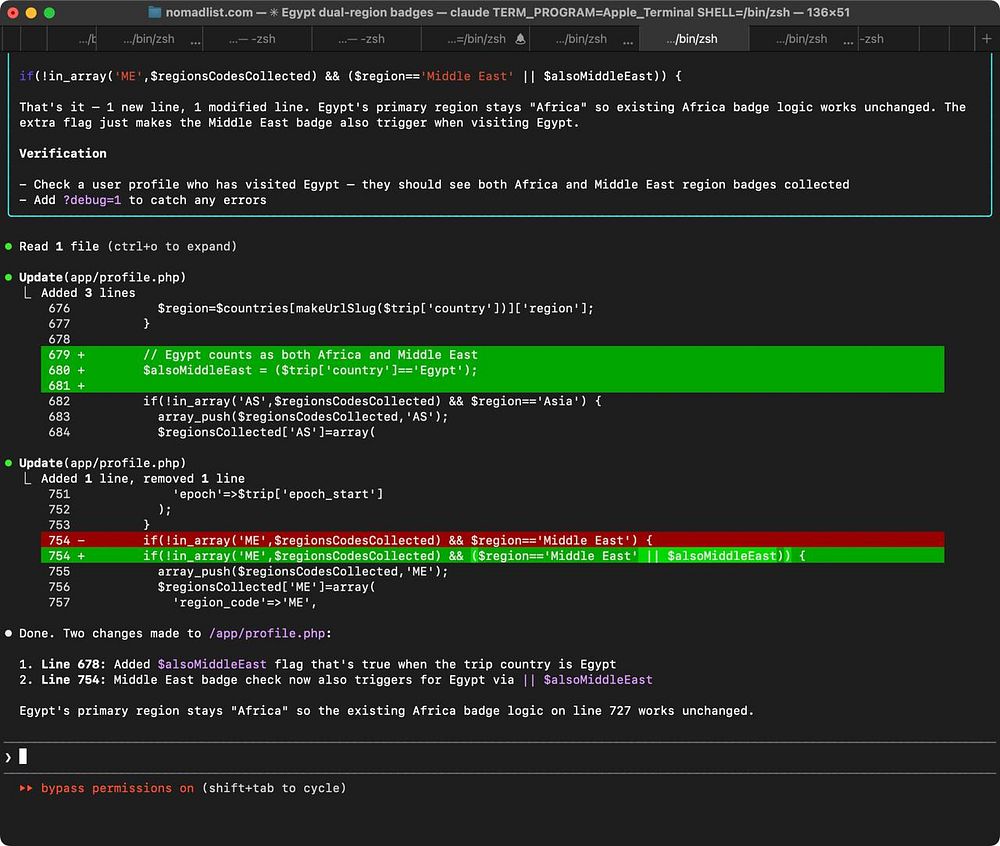Click the new tab plus button
Image resolution: width=1000 pixels, height=846 pixels.
[988, 38]
